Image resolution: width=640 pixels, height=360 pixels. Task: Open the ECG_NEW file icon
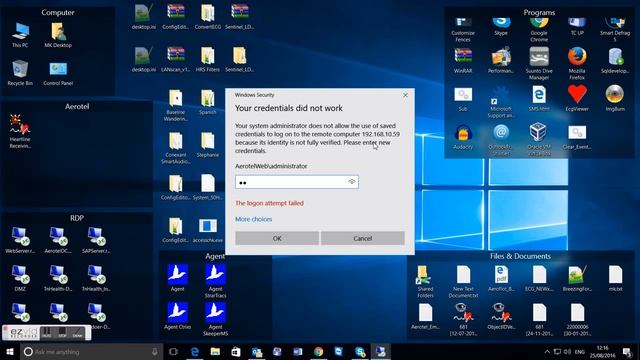[539, 278]
